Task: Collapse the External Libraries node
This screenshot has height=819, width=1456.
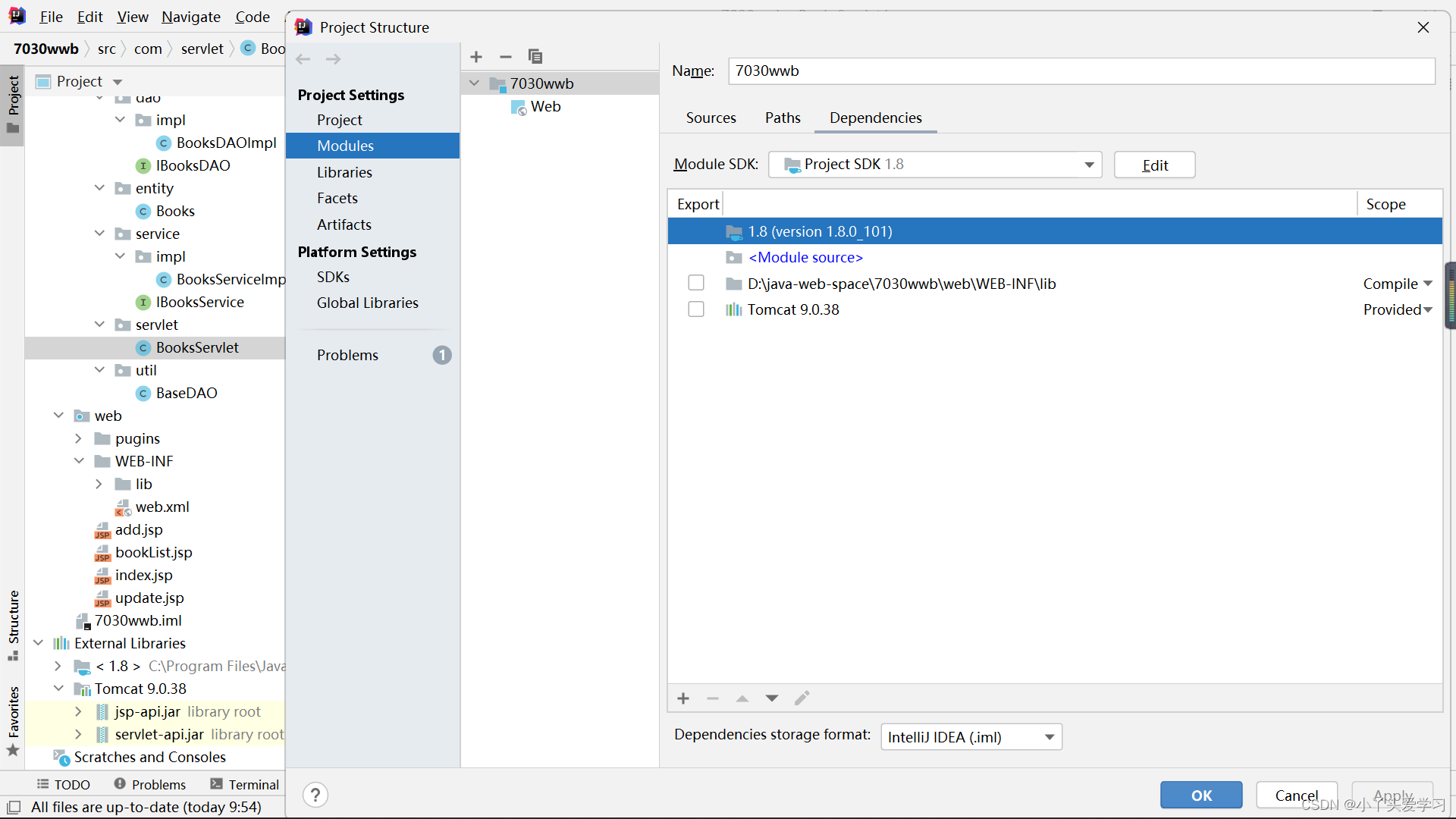Action: click(38, 643)
